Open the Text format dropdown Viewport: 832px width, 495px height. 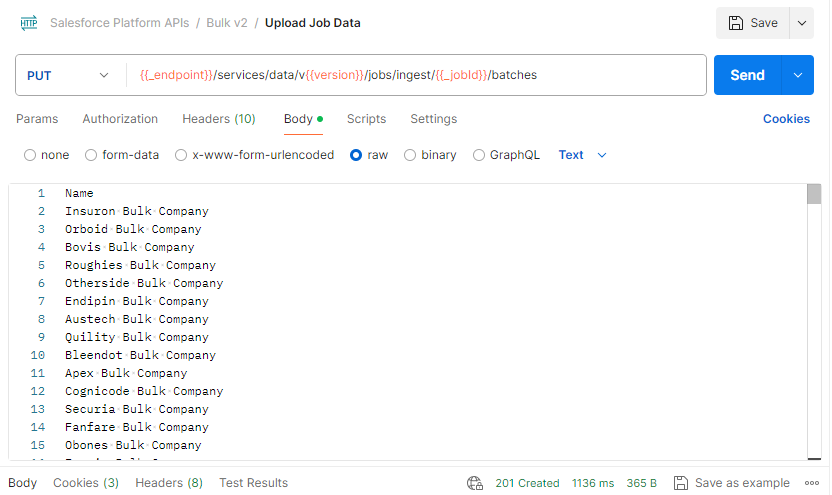coord(582,155)
